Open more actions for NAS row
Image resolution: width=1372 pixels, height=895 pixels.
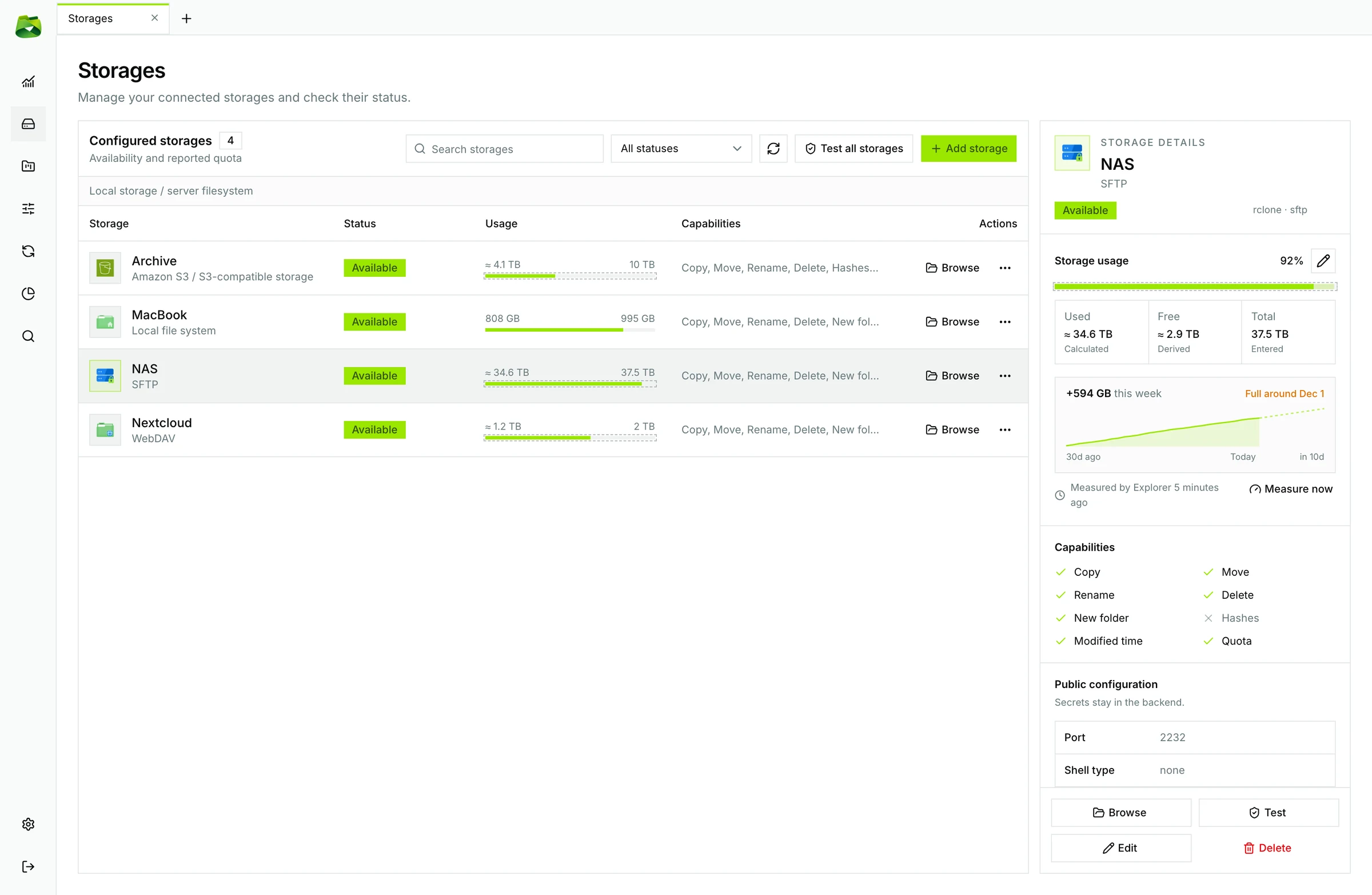pos(1006,375)
